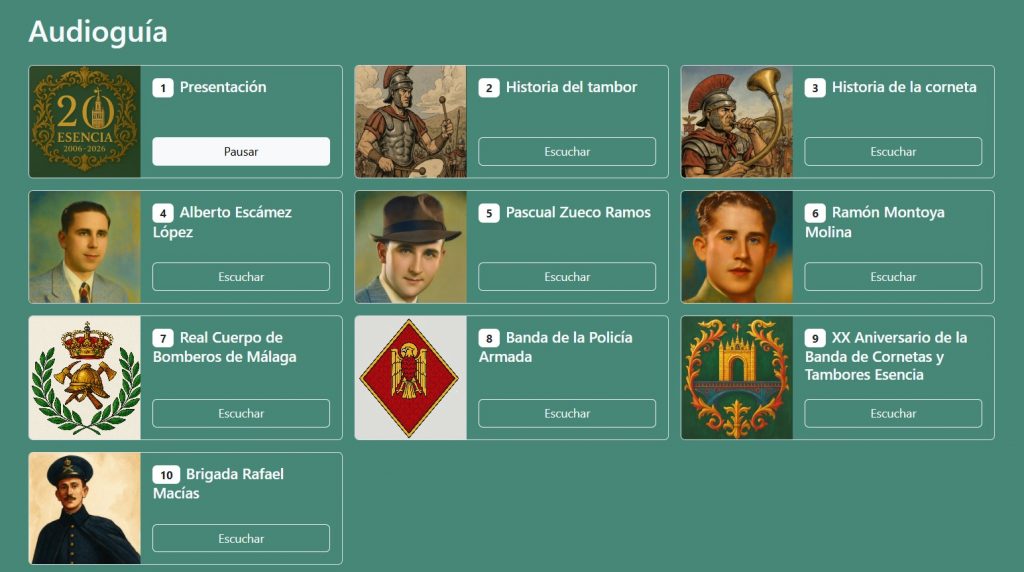Select the Roman drummer illustration
Viewport: 1024px width, 572px height.
coord(411,121)
